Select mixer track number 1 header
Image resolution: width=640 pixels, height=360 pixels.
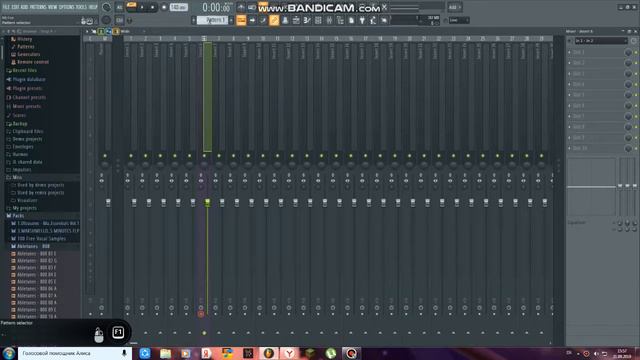[131, 39]
